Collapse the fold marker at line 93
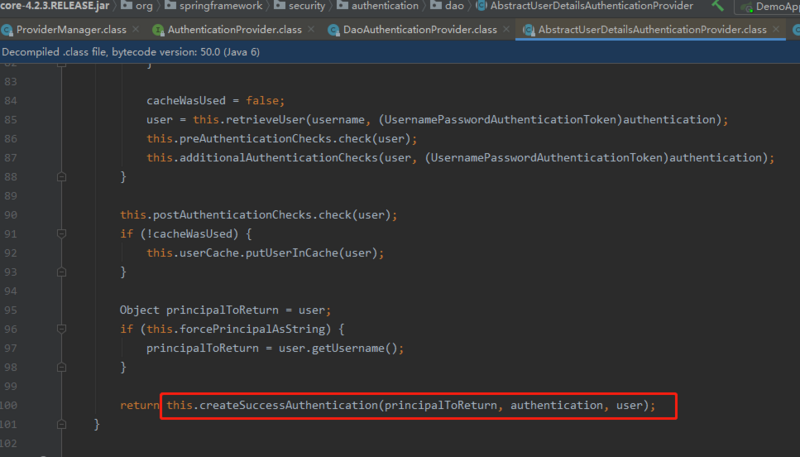 coord(61,272)
